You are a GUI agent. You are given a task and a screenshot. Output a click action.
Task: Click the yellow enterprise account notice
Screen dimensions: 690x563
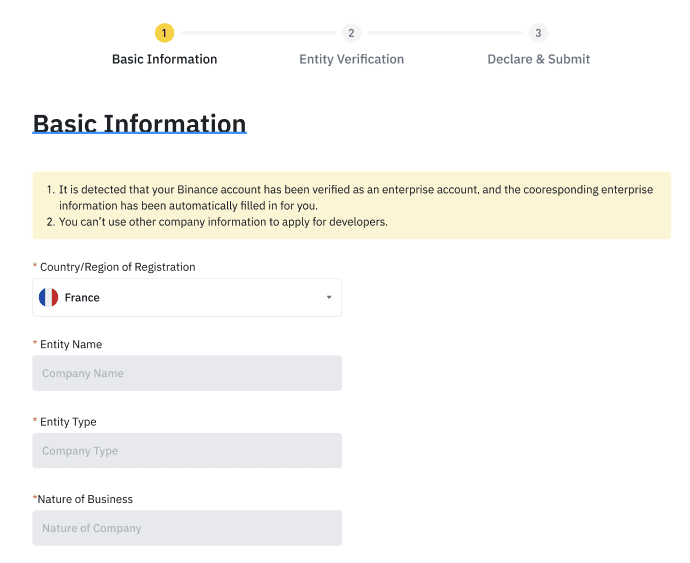[352, 206]
